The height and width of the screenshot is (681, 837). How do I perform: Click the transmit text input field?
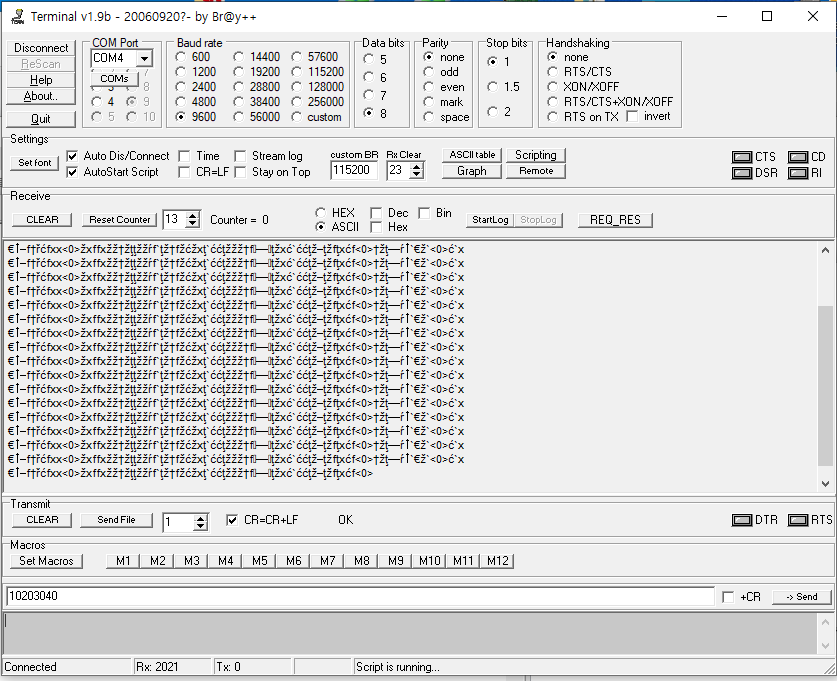360,597
